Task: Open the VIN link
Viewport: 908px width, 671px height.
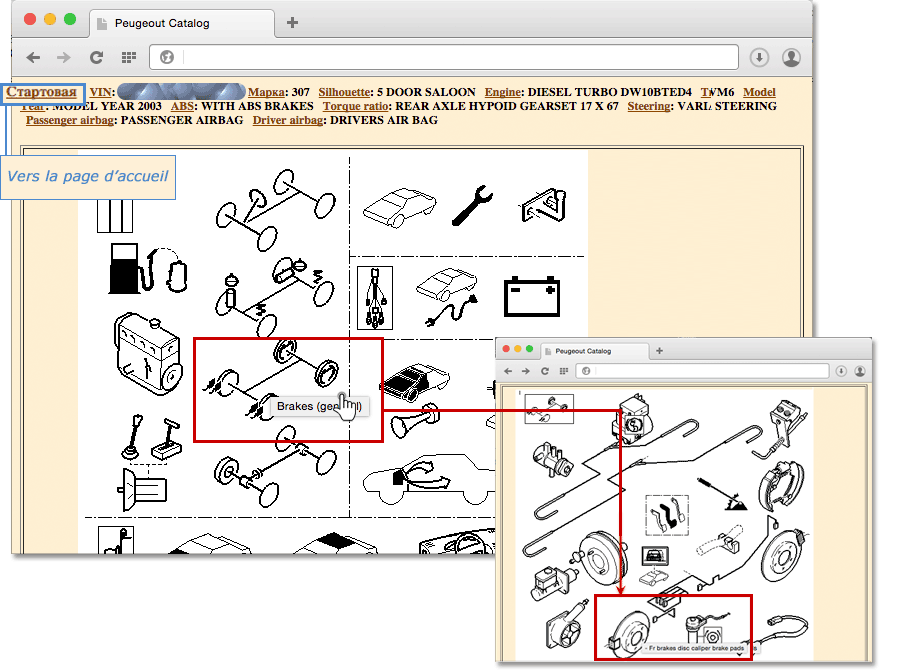Action: coord(100,92)
